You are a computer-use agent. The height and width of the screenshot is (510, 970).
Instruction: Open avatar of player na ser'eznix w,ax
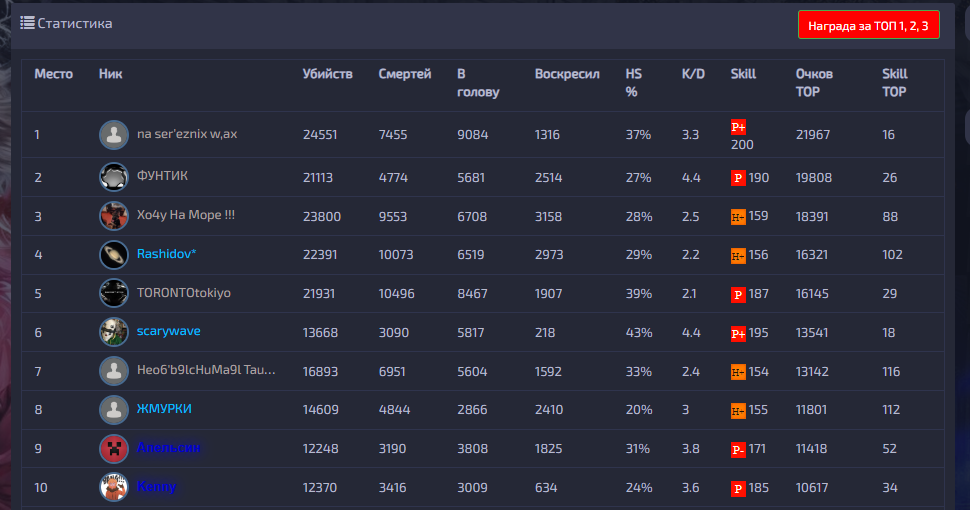tap(114, 134)
